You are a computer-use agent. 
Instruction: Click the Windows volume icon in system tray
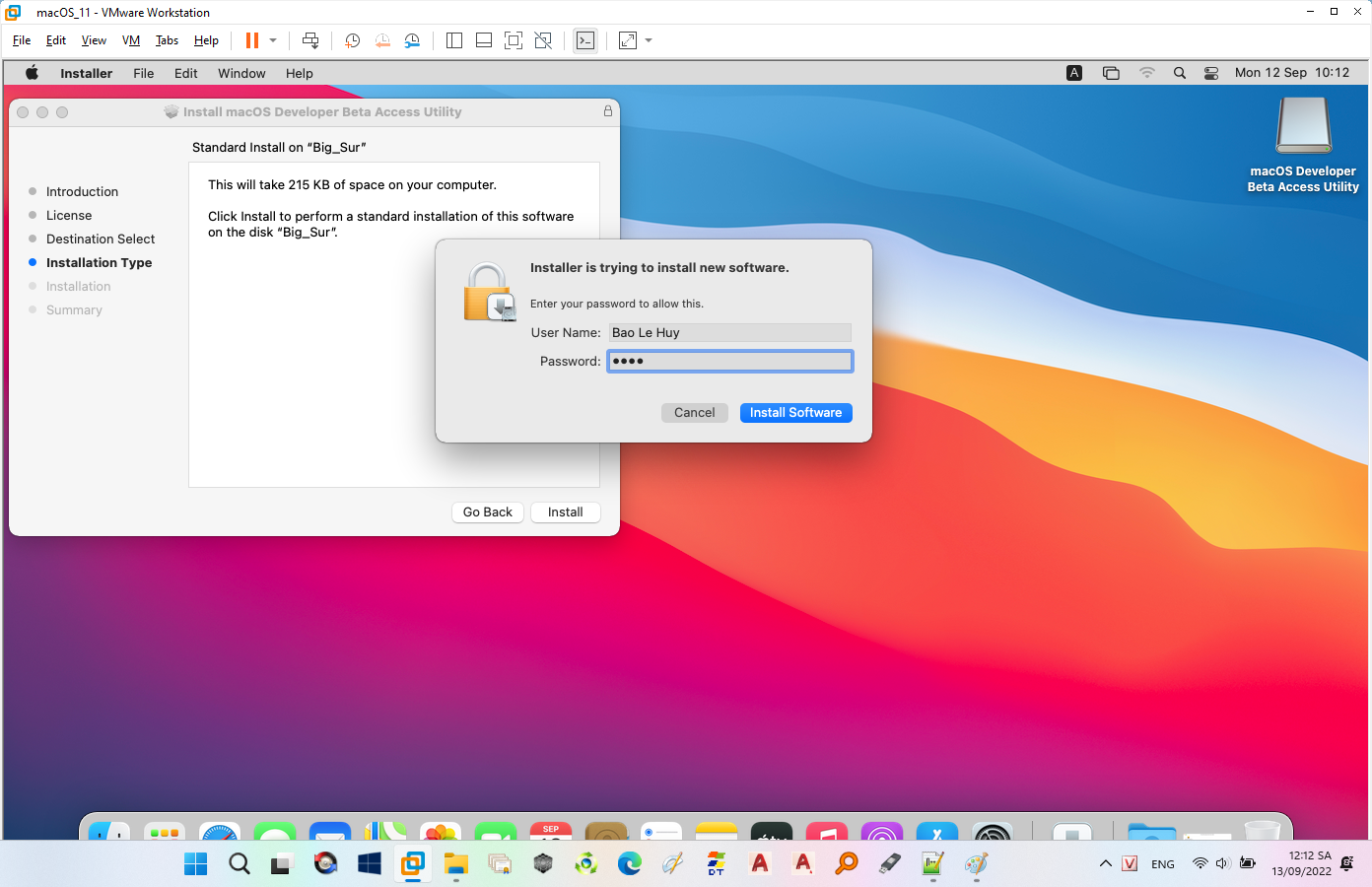point(1223,864)
